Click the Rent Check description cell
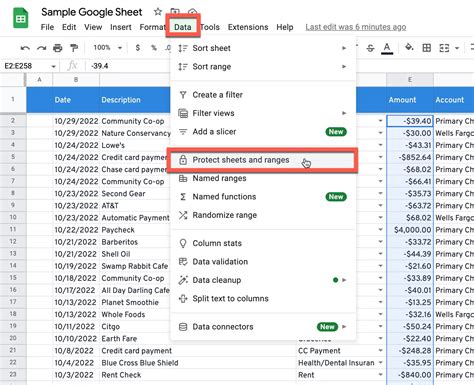This screenshot has height=385, width=474. (198, 375)
